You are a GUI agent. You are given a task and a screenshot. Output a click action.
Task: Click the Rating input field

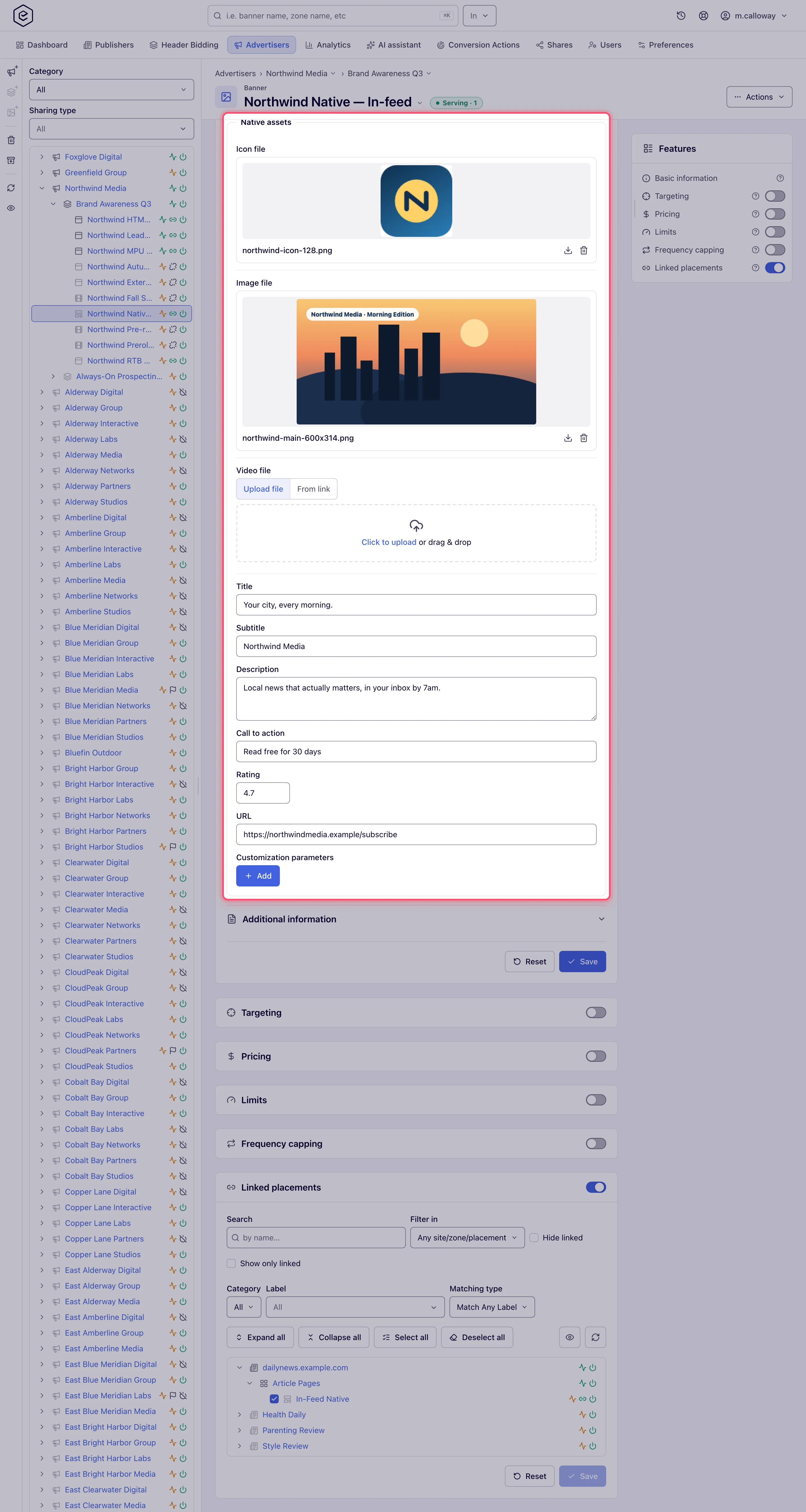tap(263, 793)
